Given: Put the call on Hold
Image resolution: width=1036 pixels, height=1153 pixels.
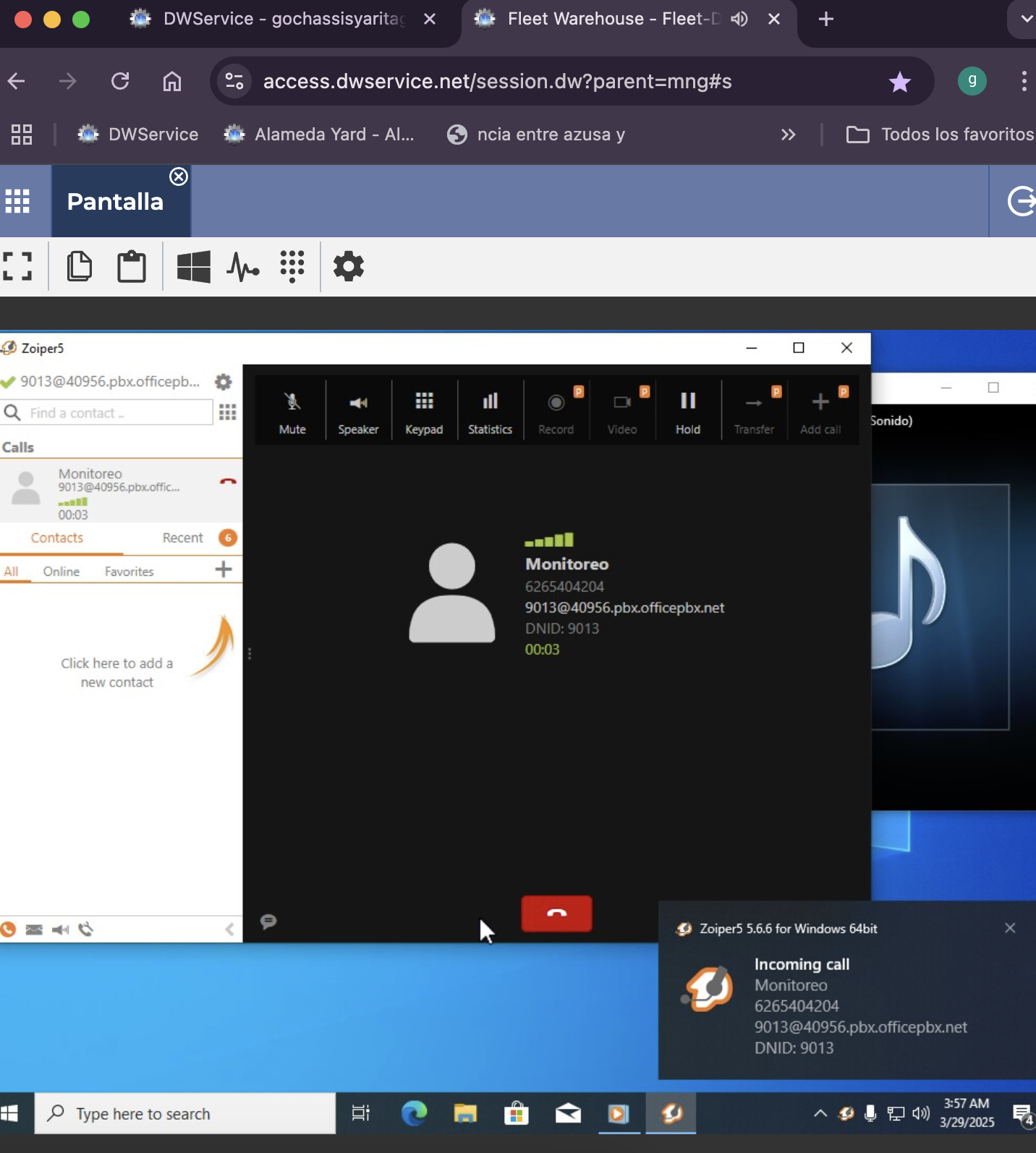Looking at the screenshot, I should [688, 412].
